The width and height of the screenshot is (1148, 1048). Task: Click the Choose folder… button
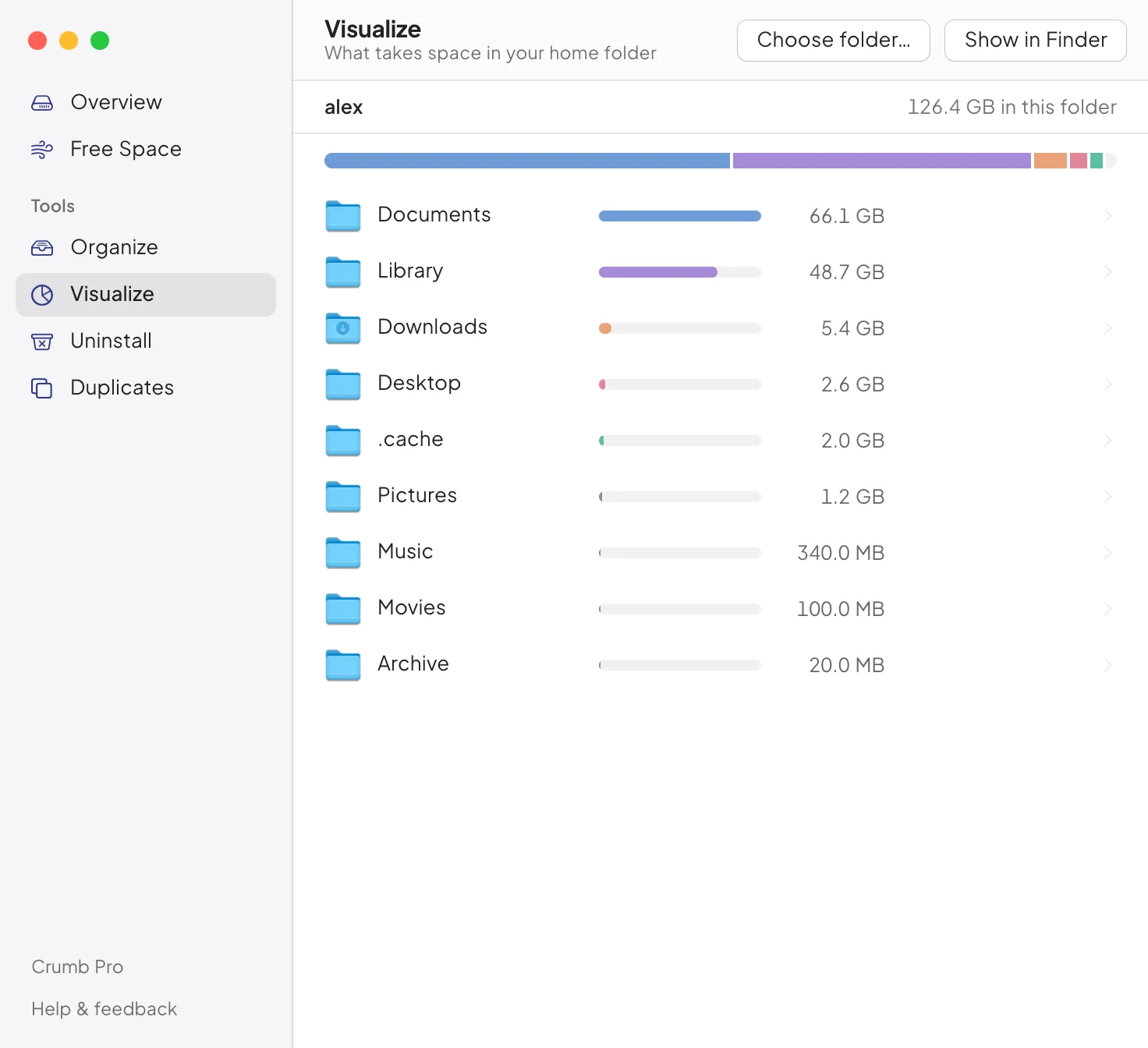coord(834,41)
